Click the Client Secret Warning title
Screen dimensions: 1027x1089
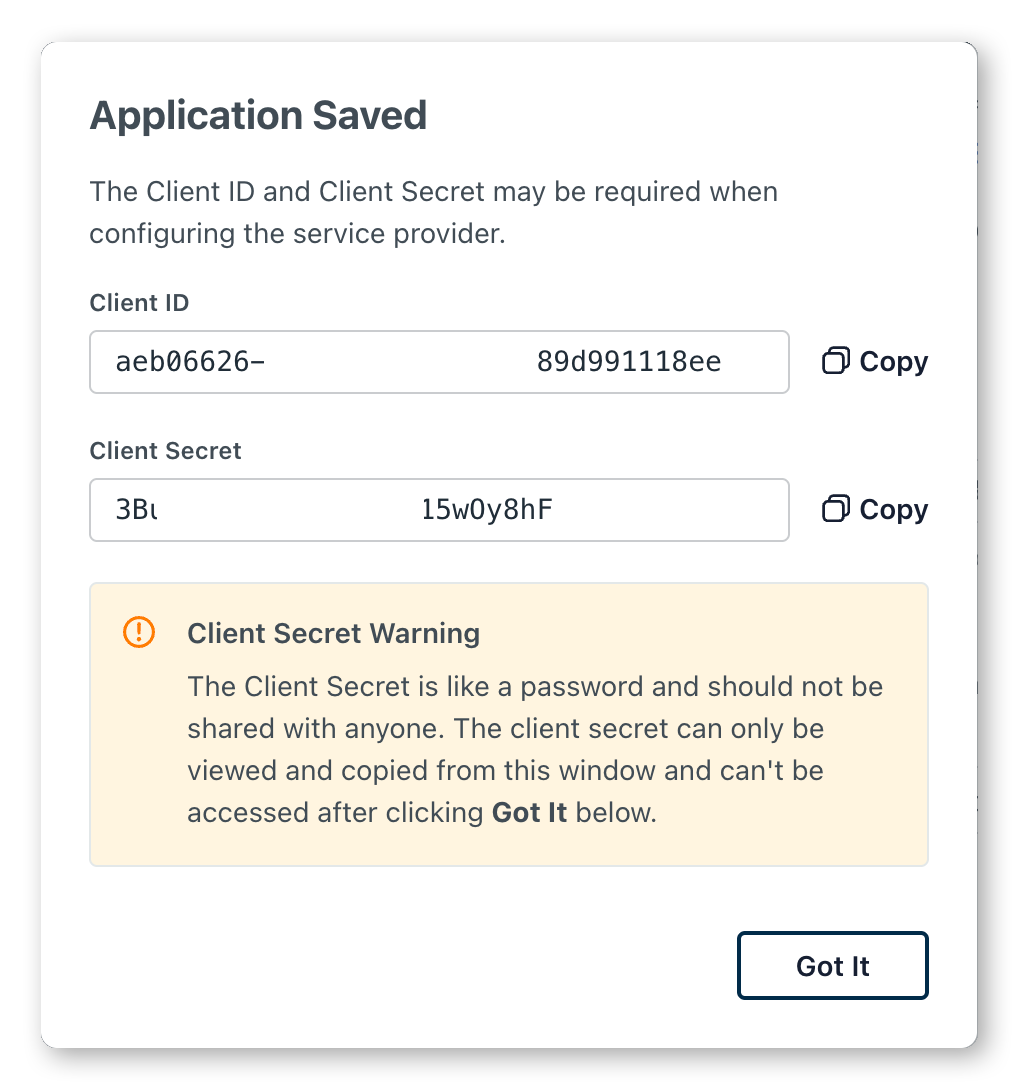coord(333,633)
